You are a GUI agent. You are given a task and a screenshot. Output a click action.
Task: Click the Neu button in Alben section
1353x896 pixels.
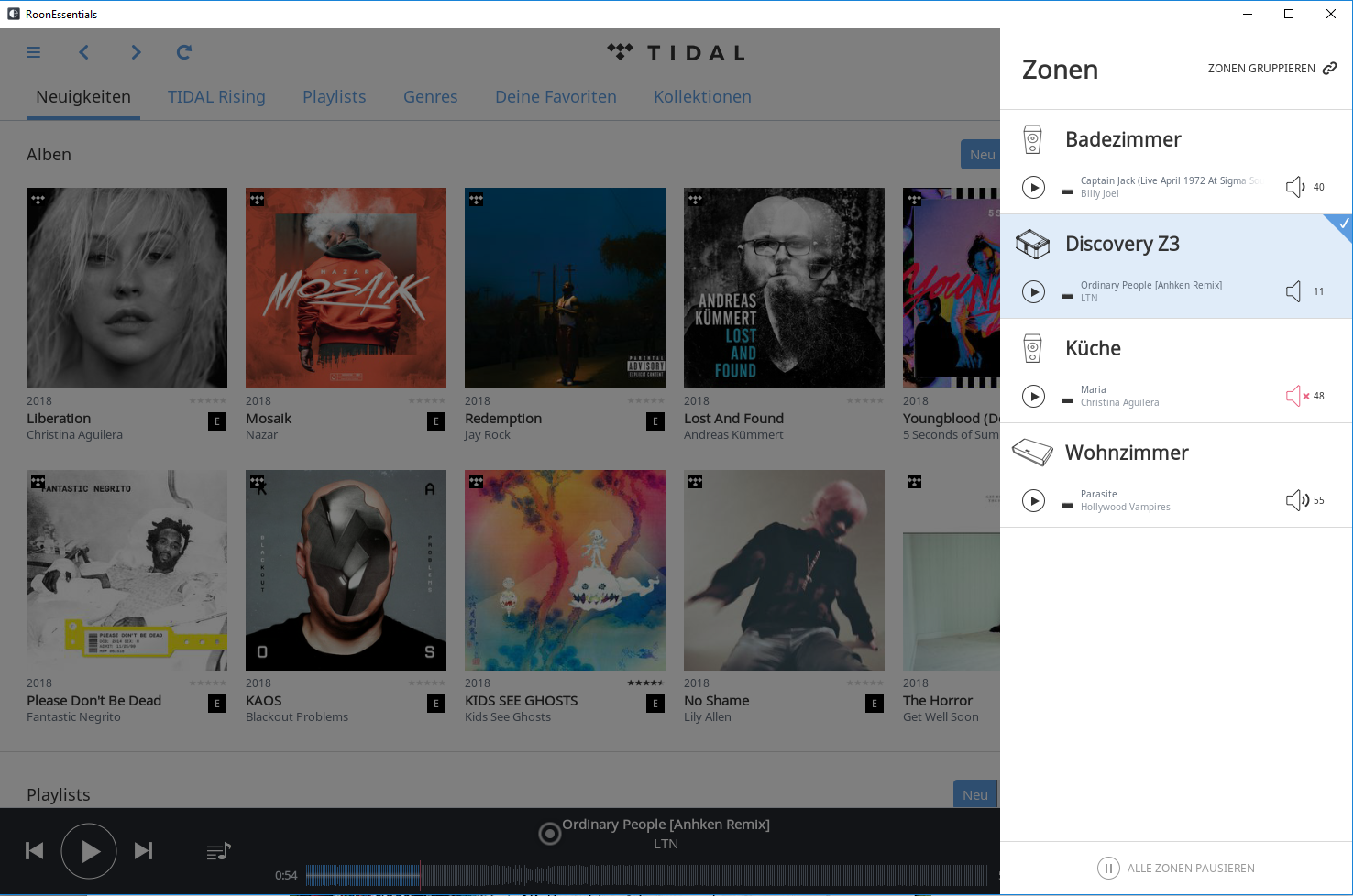pos(980,155)
